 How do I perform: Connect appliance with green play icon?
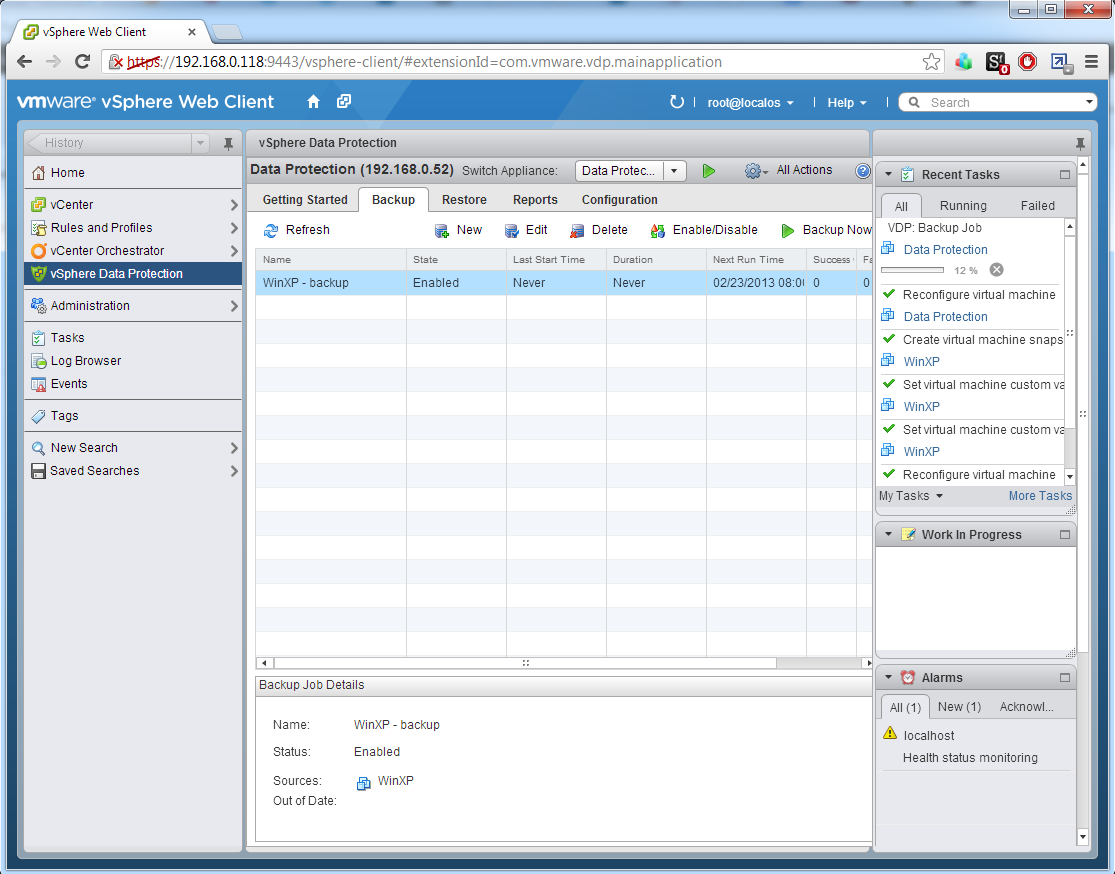pos(708,171)
